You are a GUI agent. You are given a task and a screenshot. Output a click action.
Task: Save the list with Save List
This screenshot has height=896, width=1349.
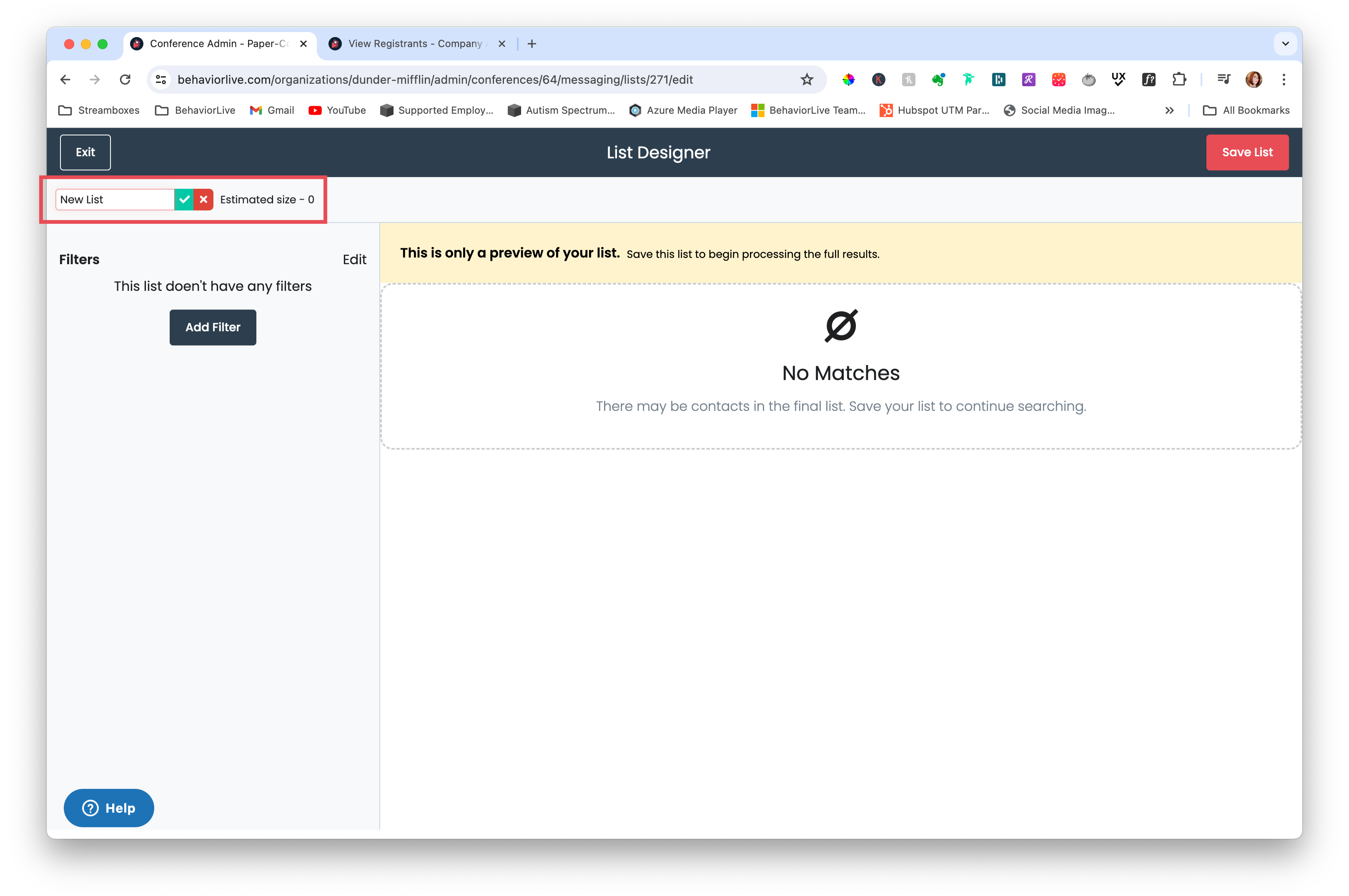pos(1247,153)
